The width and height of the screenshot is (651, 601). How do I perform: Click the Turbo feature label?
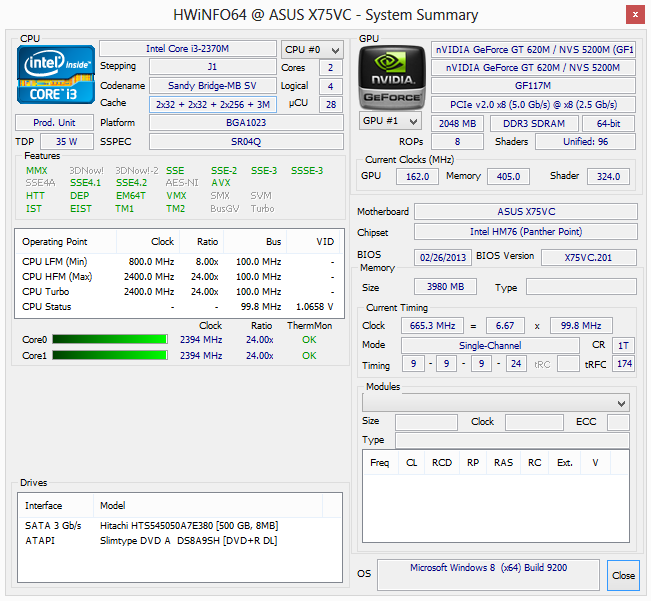262,208
